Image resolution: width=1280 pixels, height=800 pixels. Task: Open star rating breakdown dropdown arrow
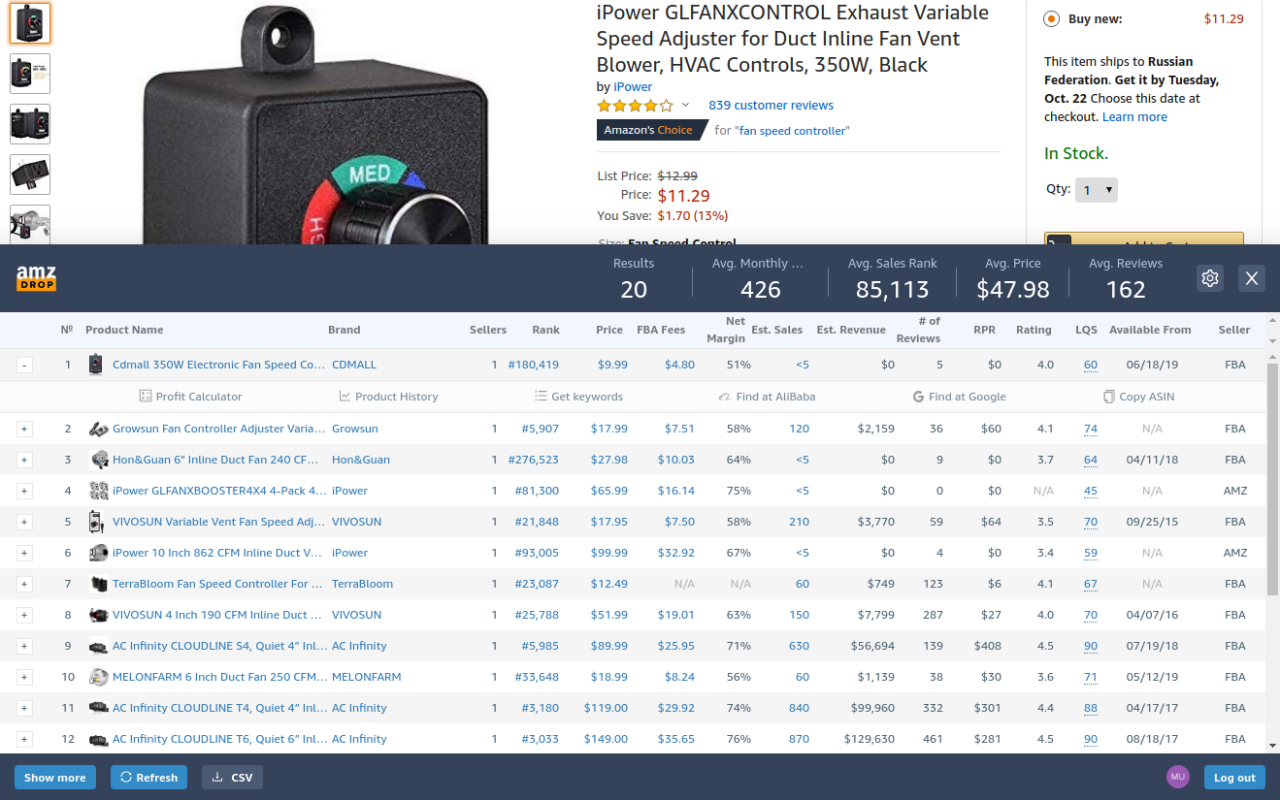pyautogui.click(x=685, y=105)
